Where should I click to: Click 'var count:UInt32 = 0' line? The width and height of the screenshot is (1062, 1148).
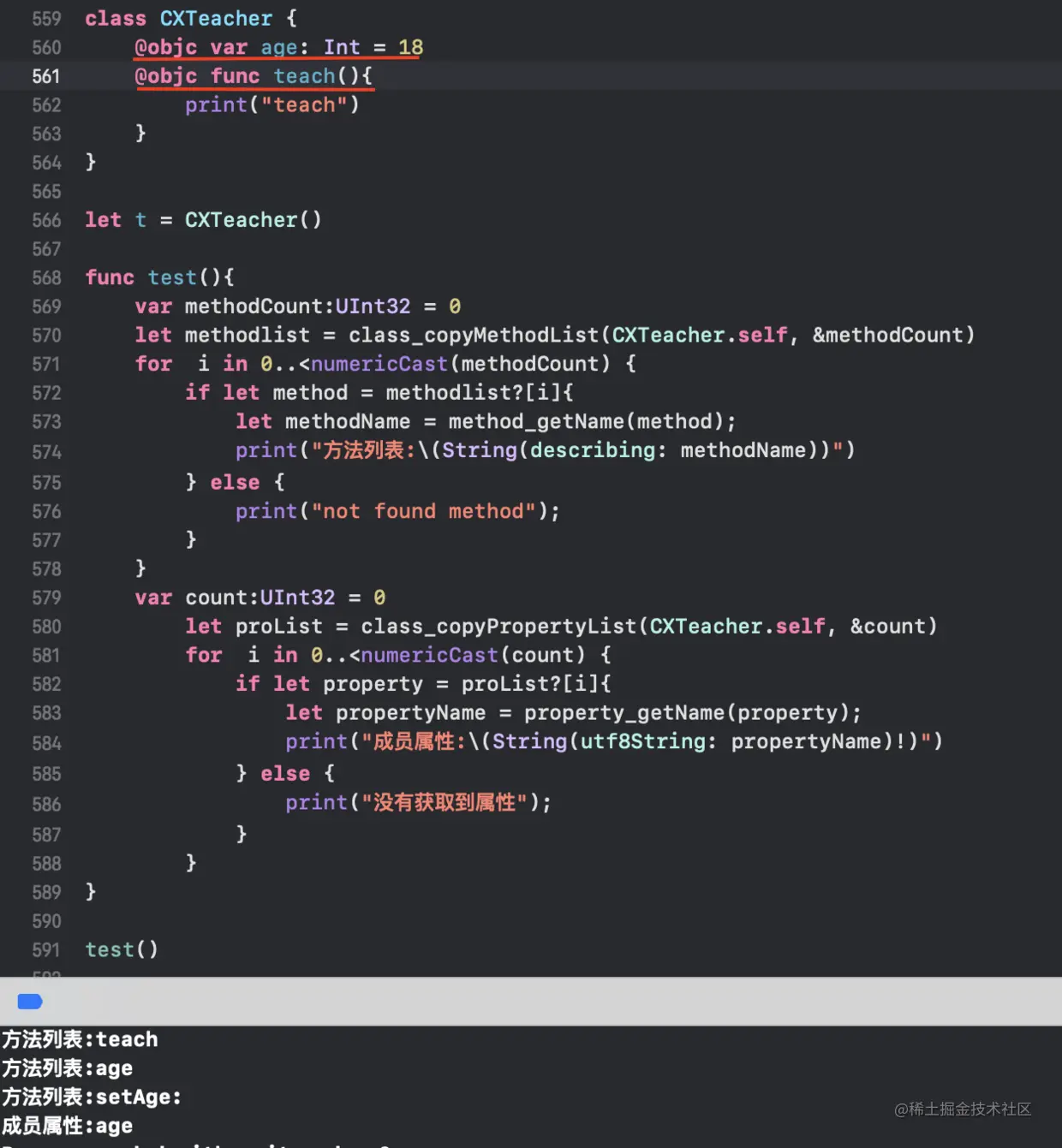pyautogui.click(x=260, y=598)
